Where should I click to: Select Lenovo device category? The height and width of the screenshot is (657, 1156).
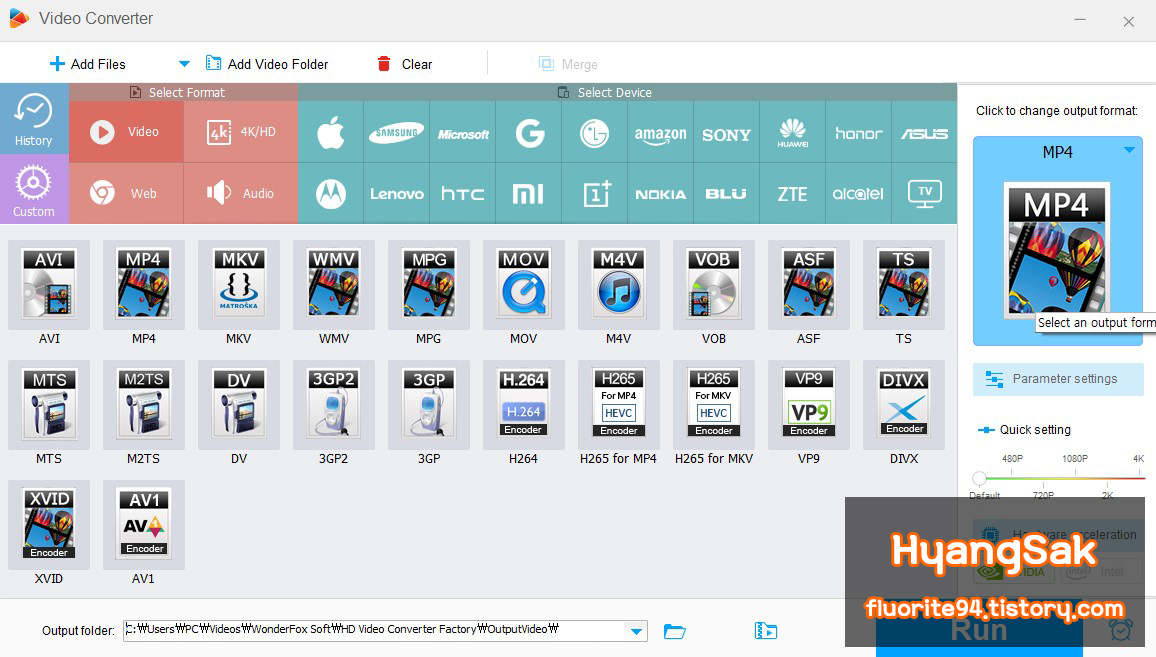point(397,194)
